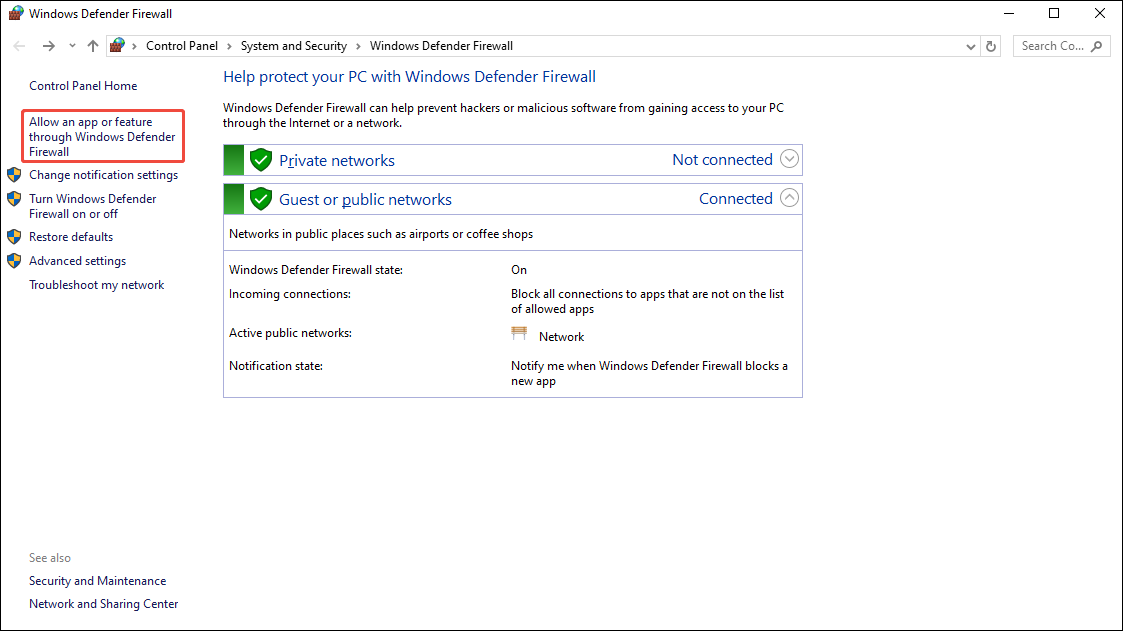
Task: Open Advanced settings
Action: pyautogui.click(x=77, y=261)
